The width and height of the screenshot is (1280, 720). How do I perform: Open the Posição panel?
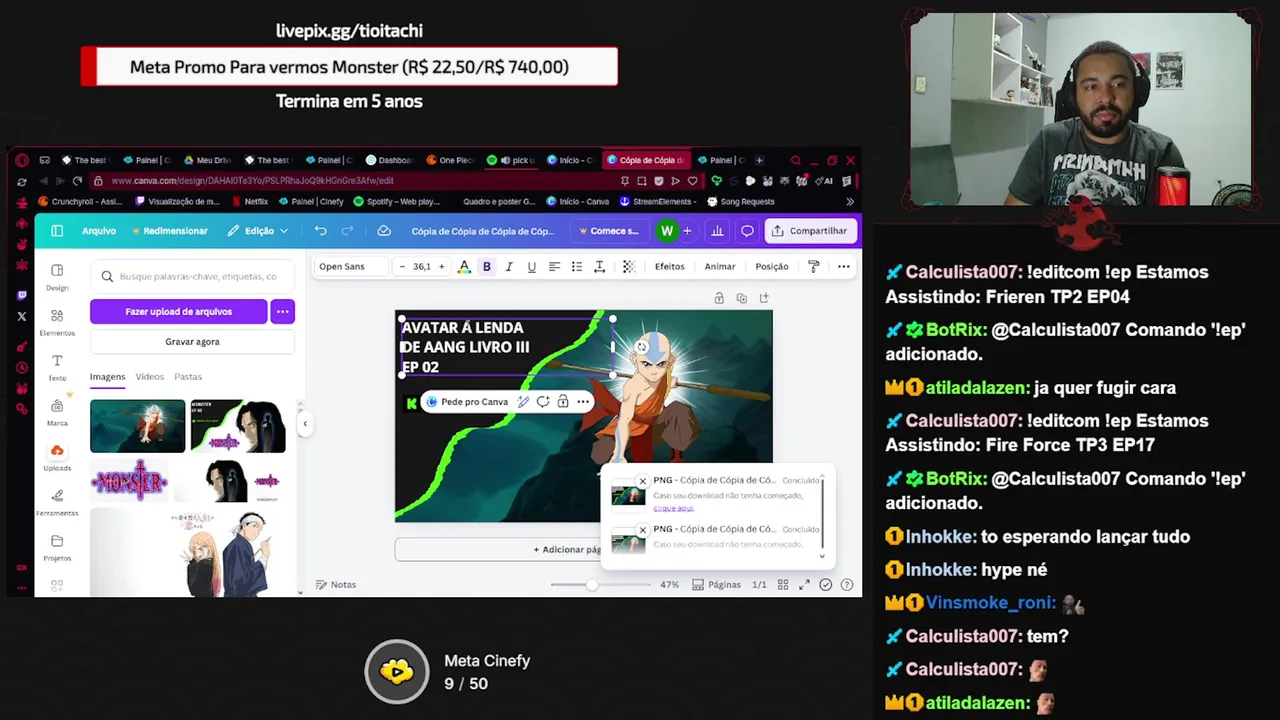point(772,267)
